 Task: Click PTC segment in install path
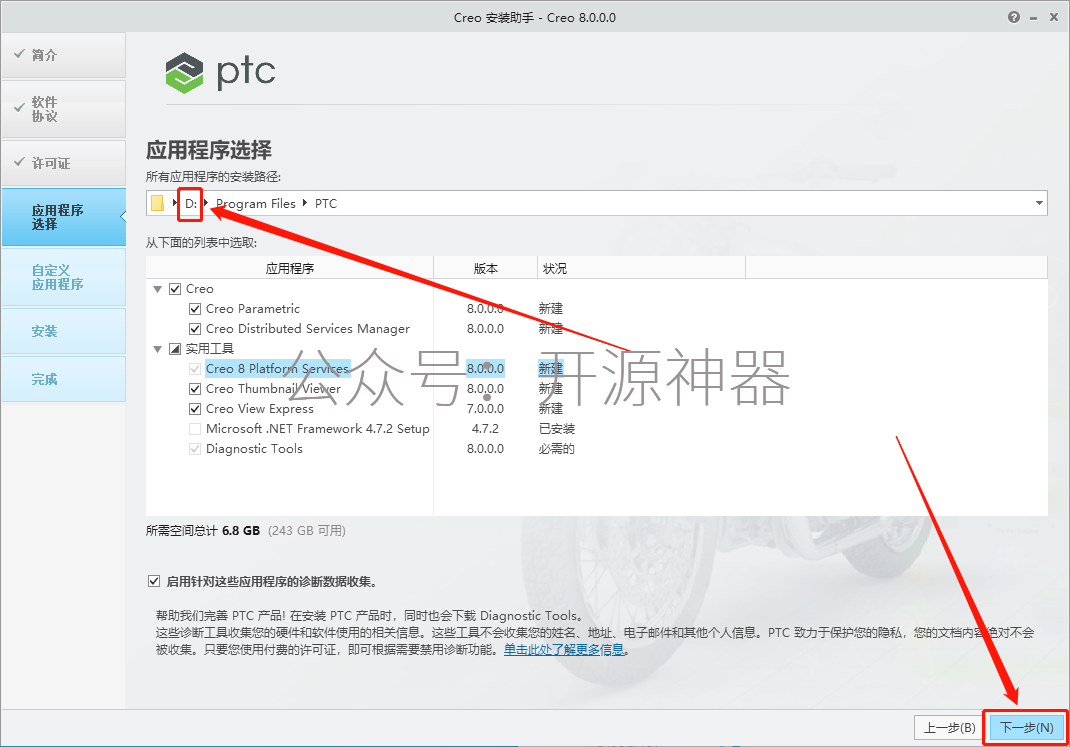[326, 203]
